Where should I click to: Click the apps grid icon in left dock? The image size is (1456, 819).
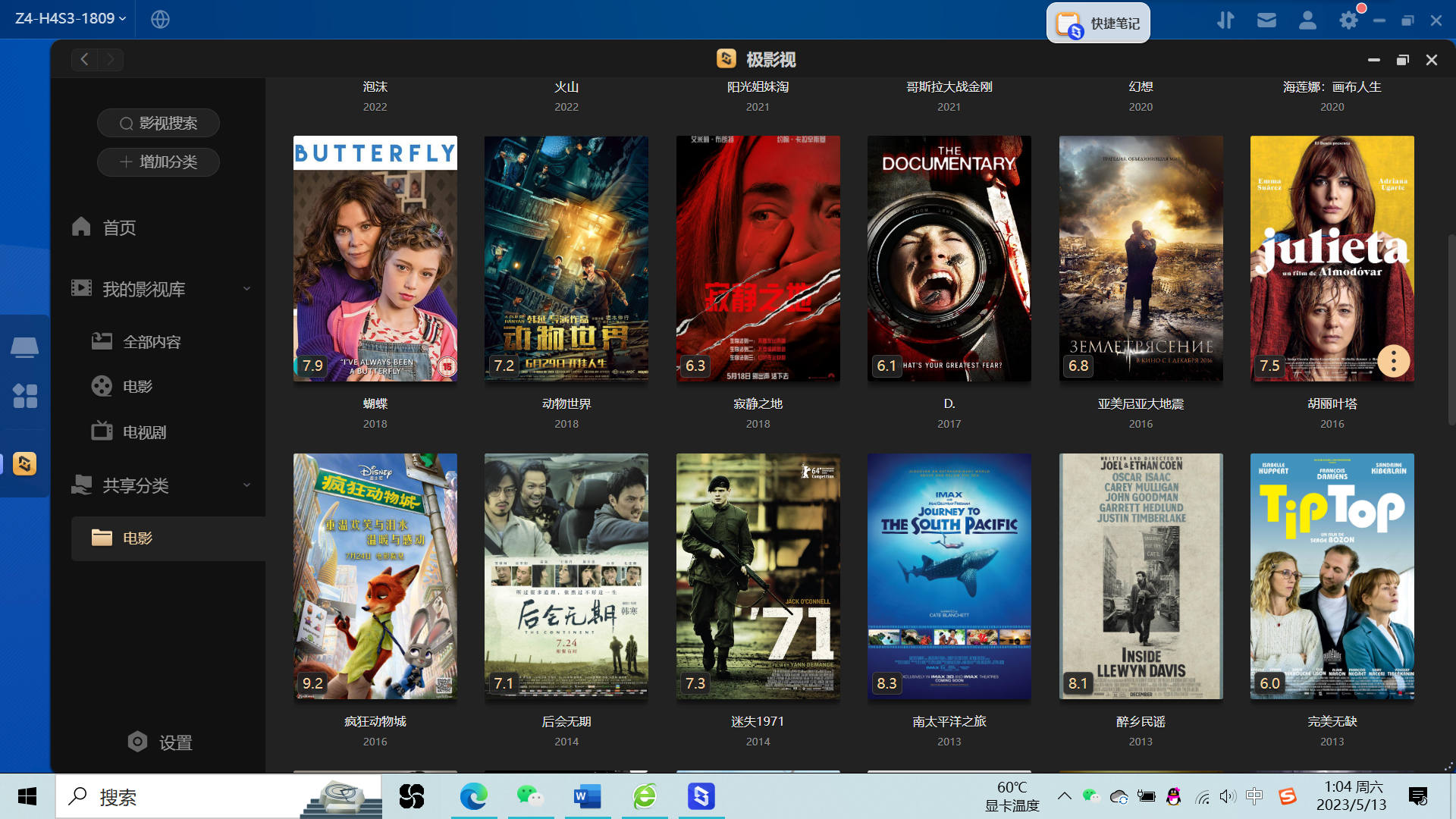pos(24,396)
